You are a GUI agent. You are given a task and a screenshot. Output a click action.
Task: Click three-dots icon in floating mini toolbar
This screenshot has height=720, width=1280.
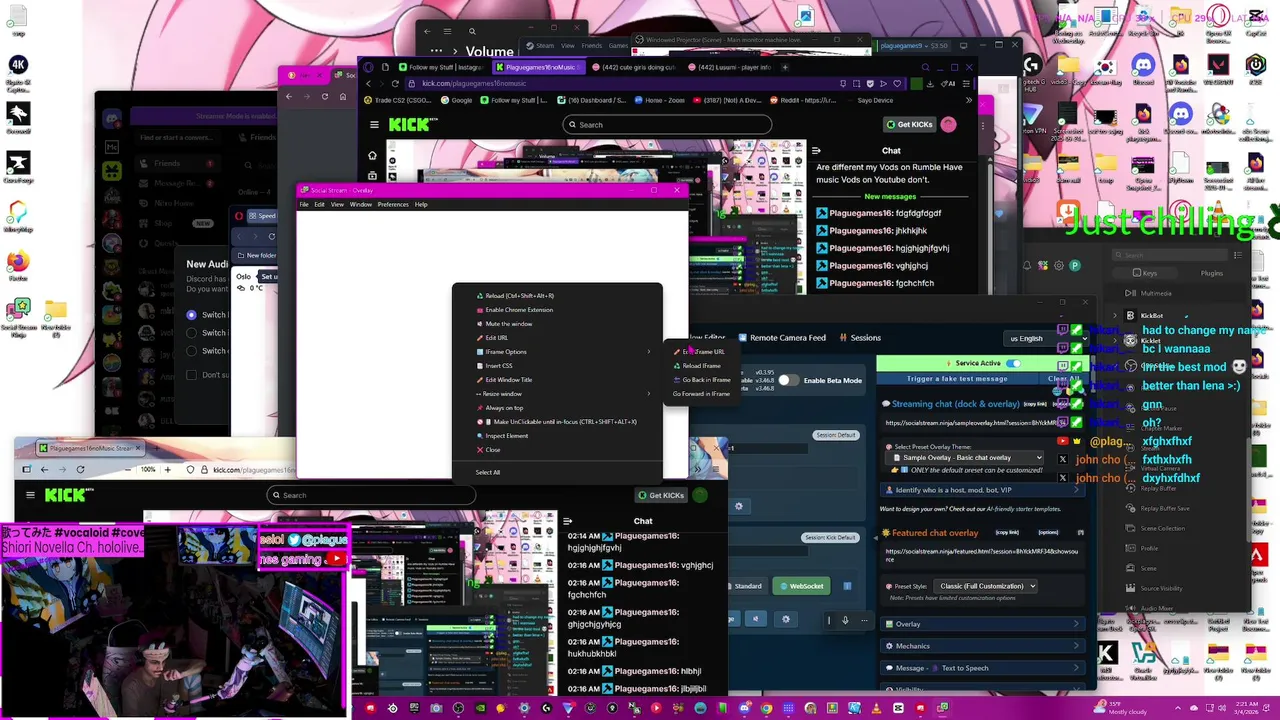[864, 620]
